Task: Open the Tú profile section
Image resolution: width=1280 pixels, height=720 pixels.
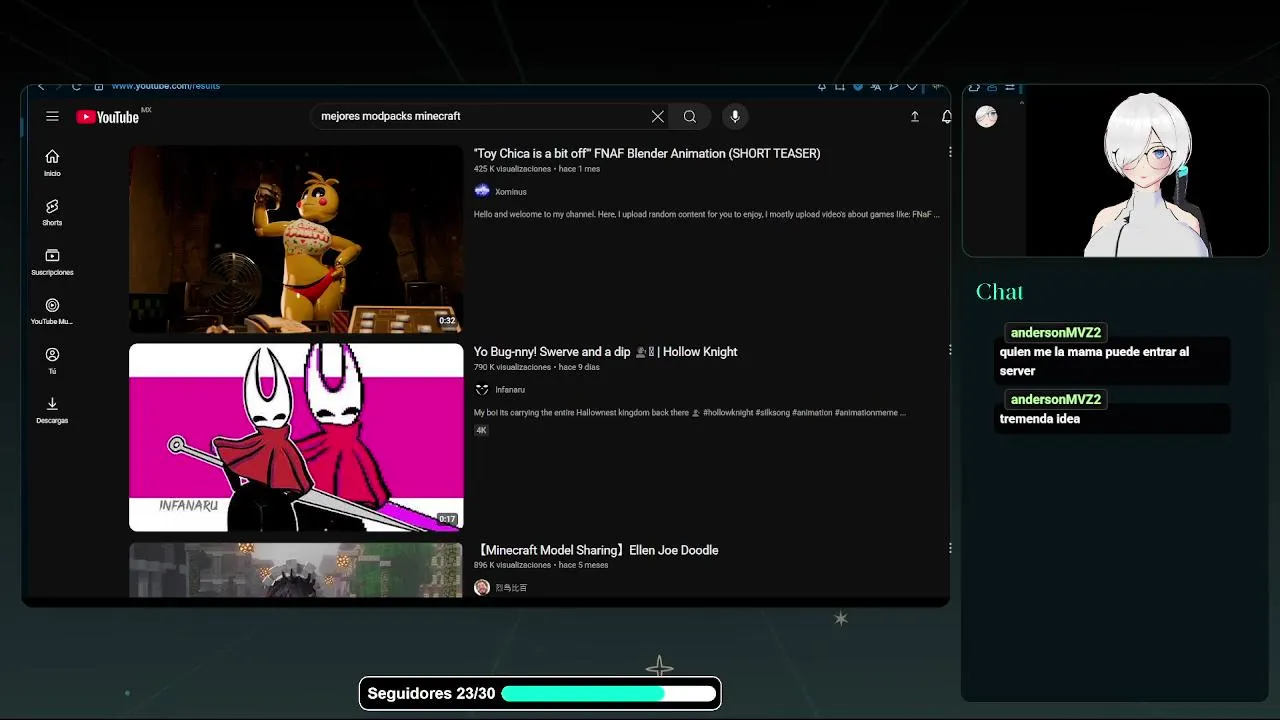Action: coord(52,361)
